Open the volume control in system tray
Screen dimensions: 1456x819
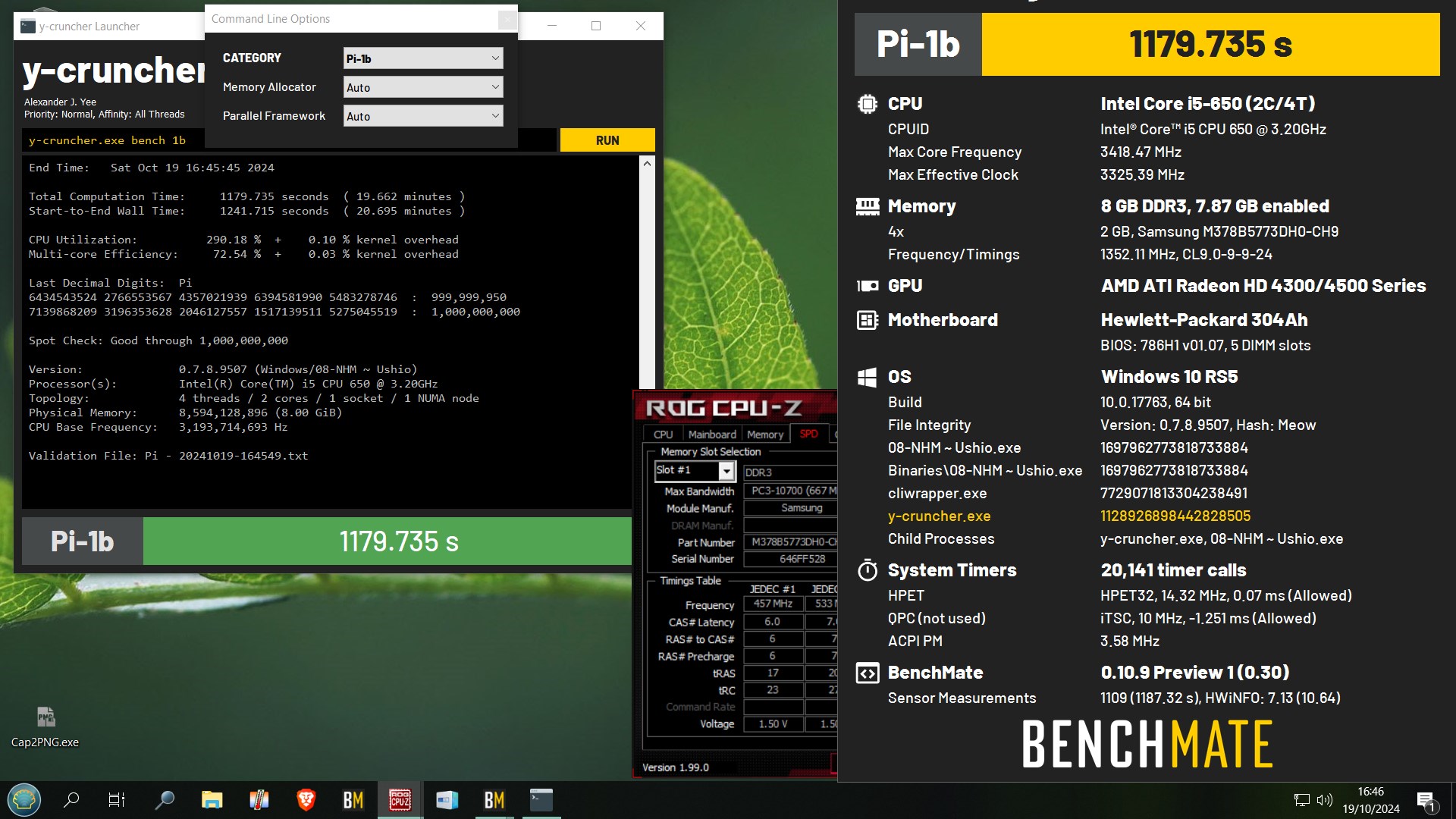point(1325,800)
